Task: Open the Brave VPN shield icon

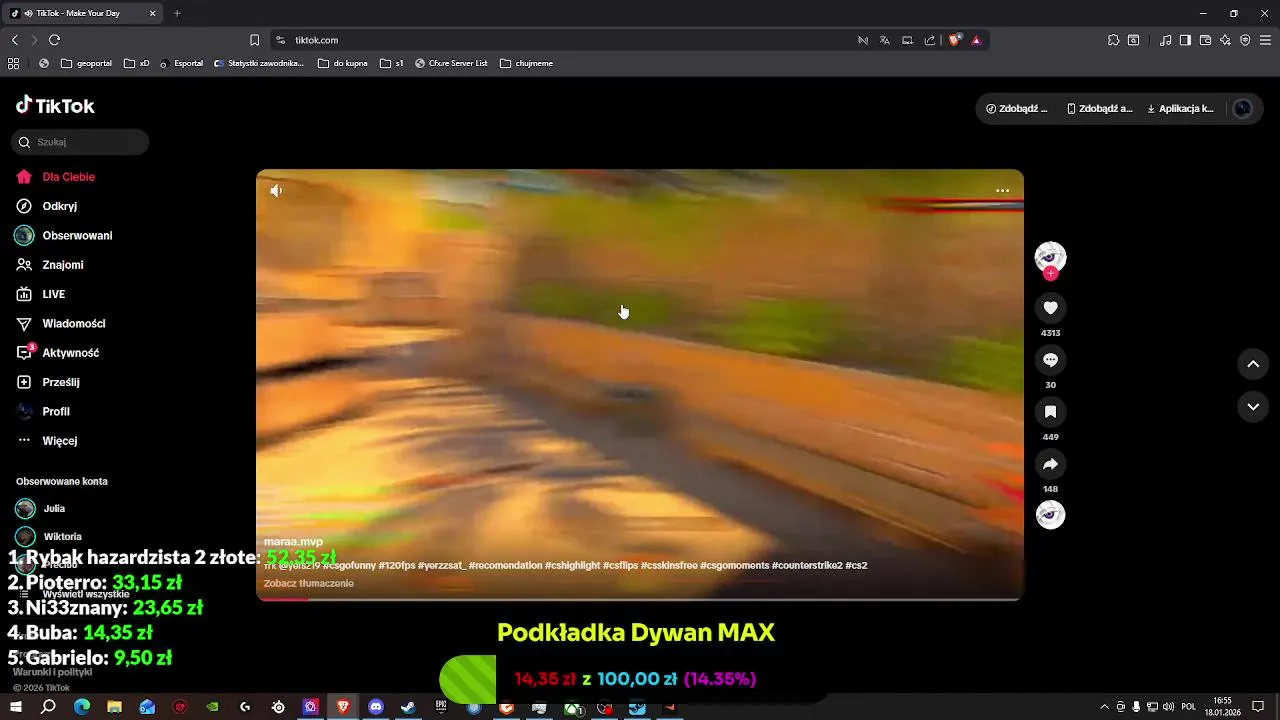Action: 1245,40
